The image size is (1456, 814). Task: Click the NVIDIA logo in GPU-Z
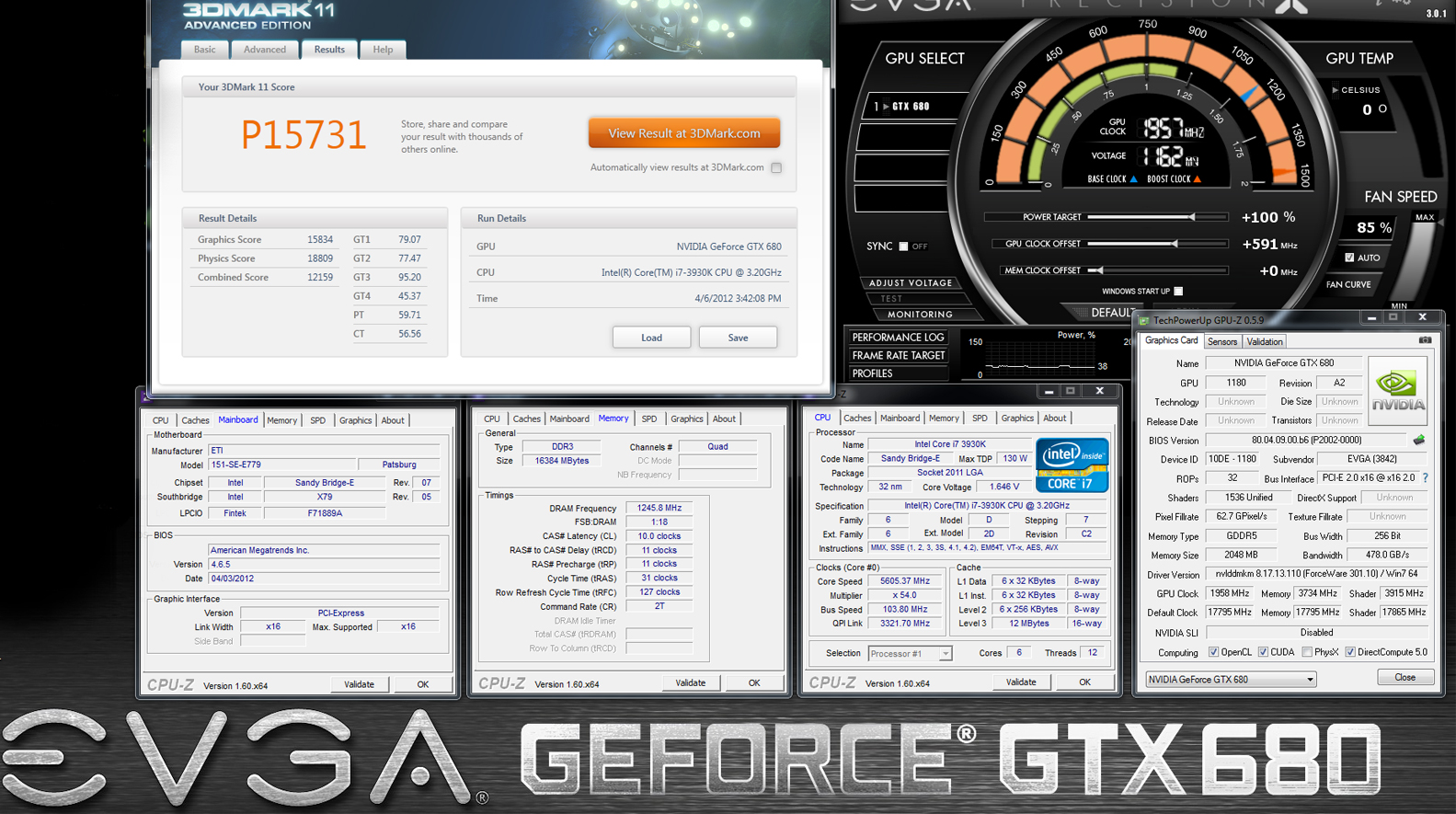(x=1398, y=392)
